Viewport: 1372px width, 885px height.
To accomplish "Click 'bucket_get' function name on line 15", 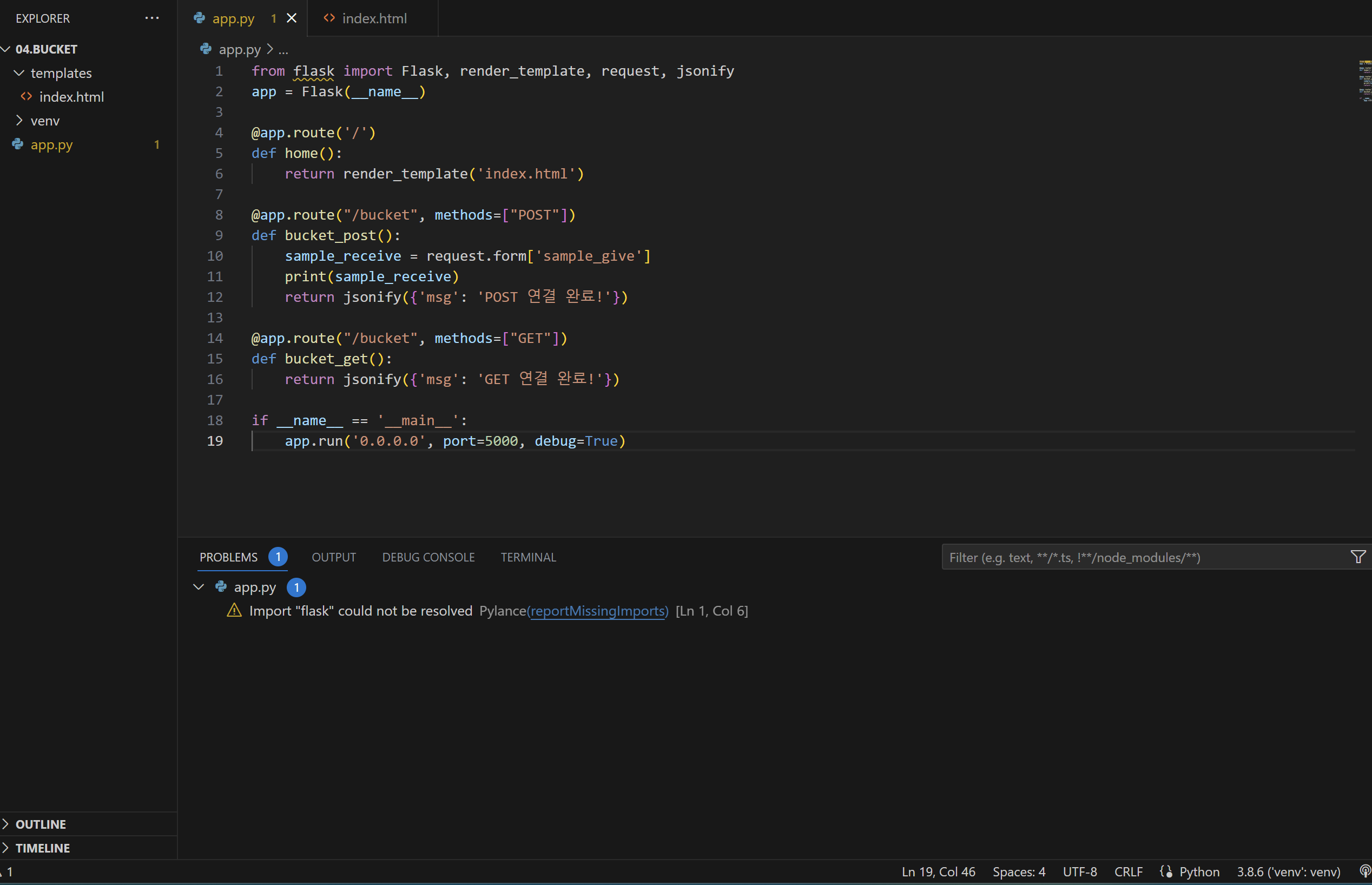I will click(326, 359).
